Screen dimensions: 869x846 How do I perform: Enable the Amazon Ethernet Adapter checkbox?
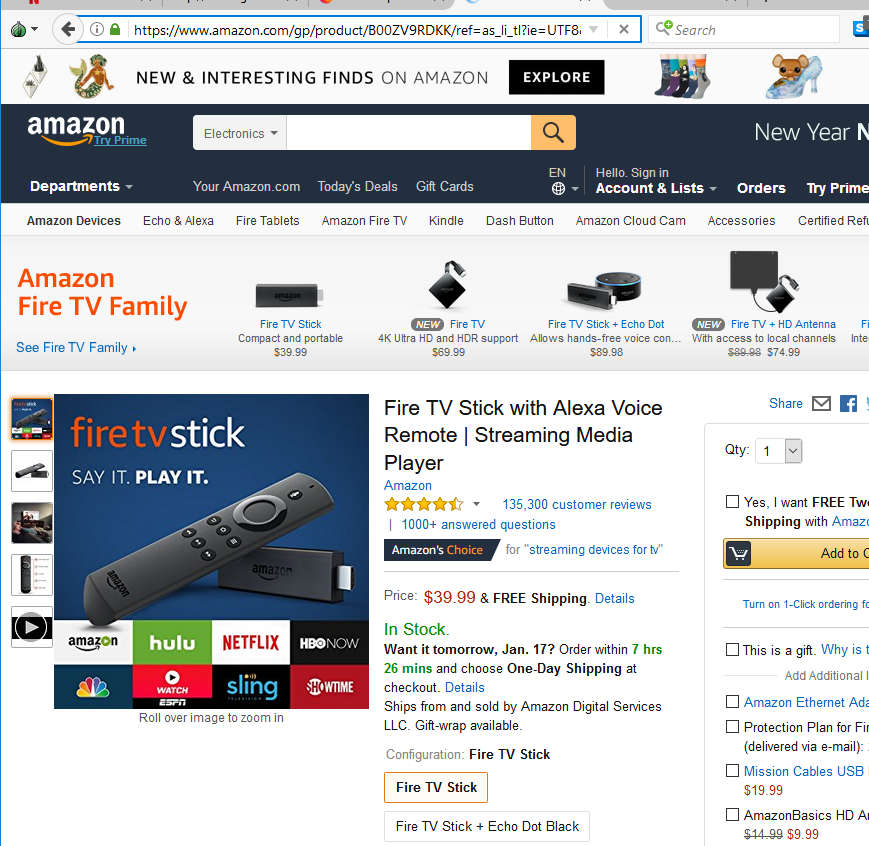click(732, 702)
